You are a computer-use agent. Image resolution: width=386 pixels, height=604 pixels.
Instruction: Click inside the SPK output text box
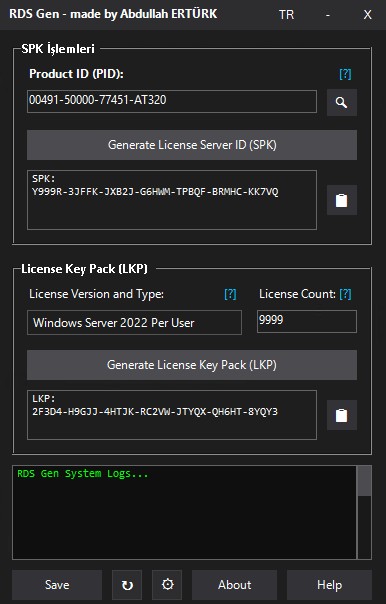[172, 200]
